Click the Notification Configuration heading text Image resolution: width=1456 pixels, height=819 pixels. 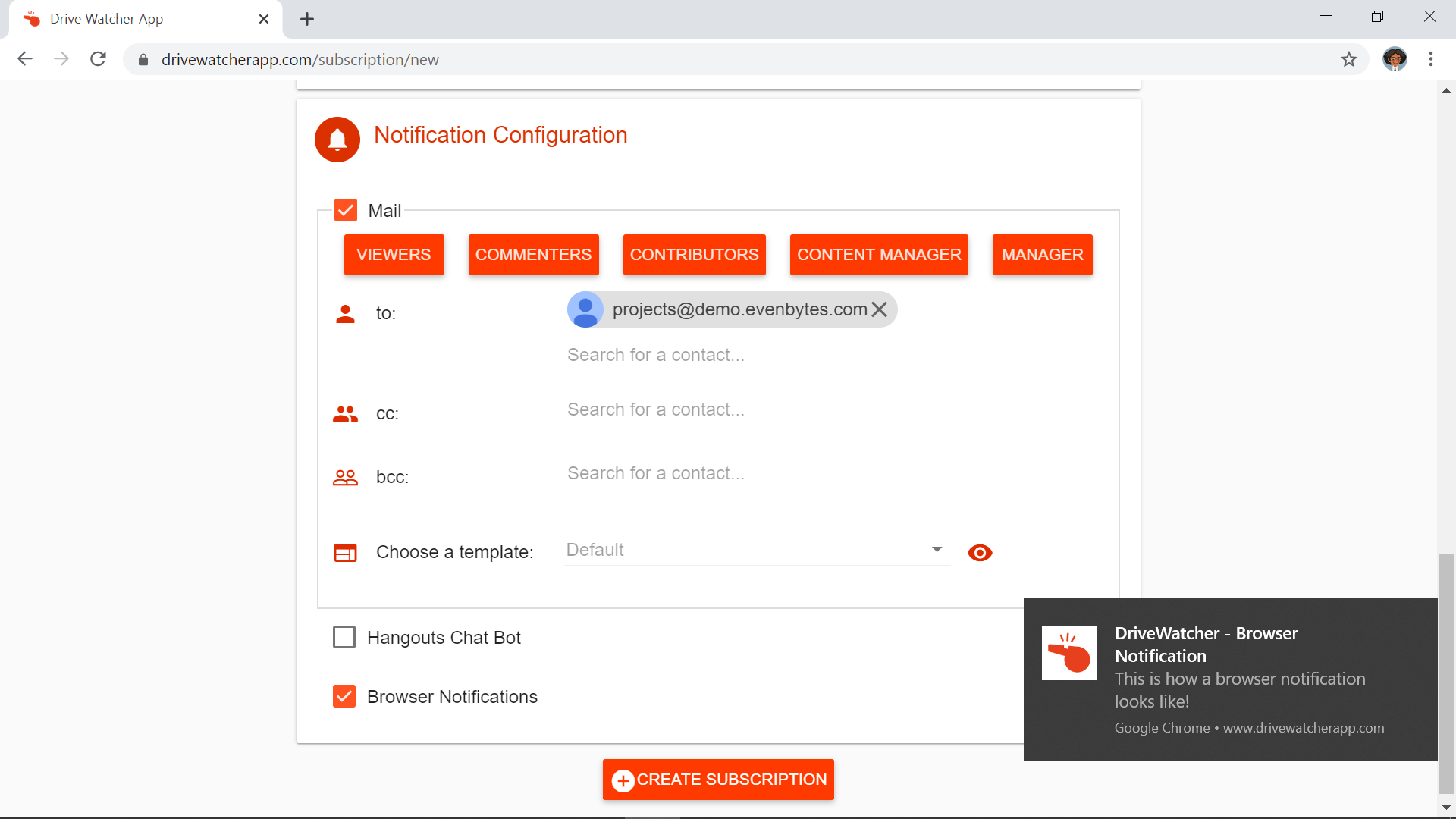click(500, 135)
